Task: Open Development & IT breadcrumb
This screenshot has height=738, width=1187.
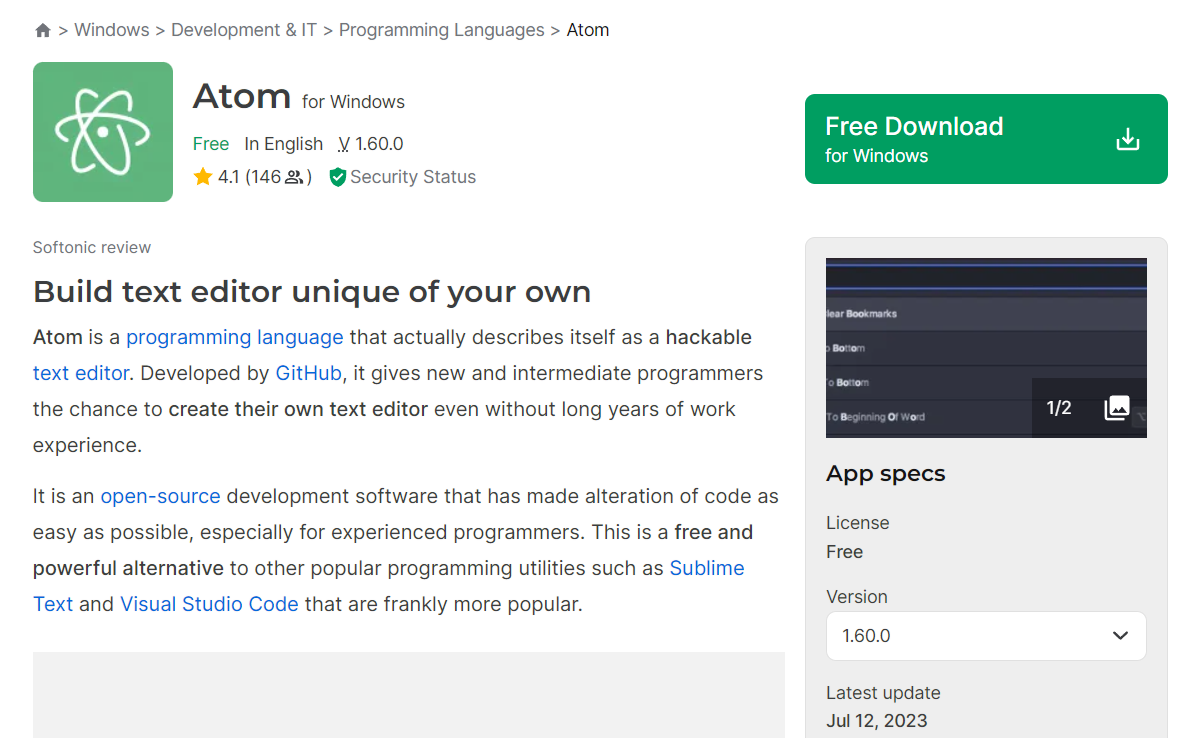Action: [x=244, y=30]
